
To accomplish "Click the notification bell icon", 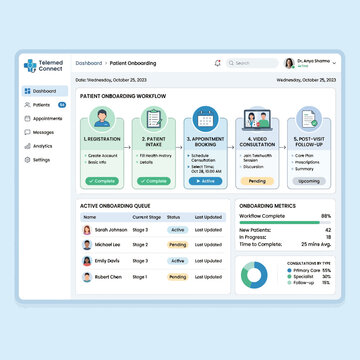I will coord(218,63).
